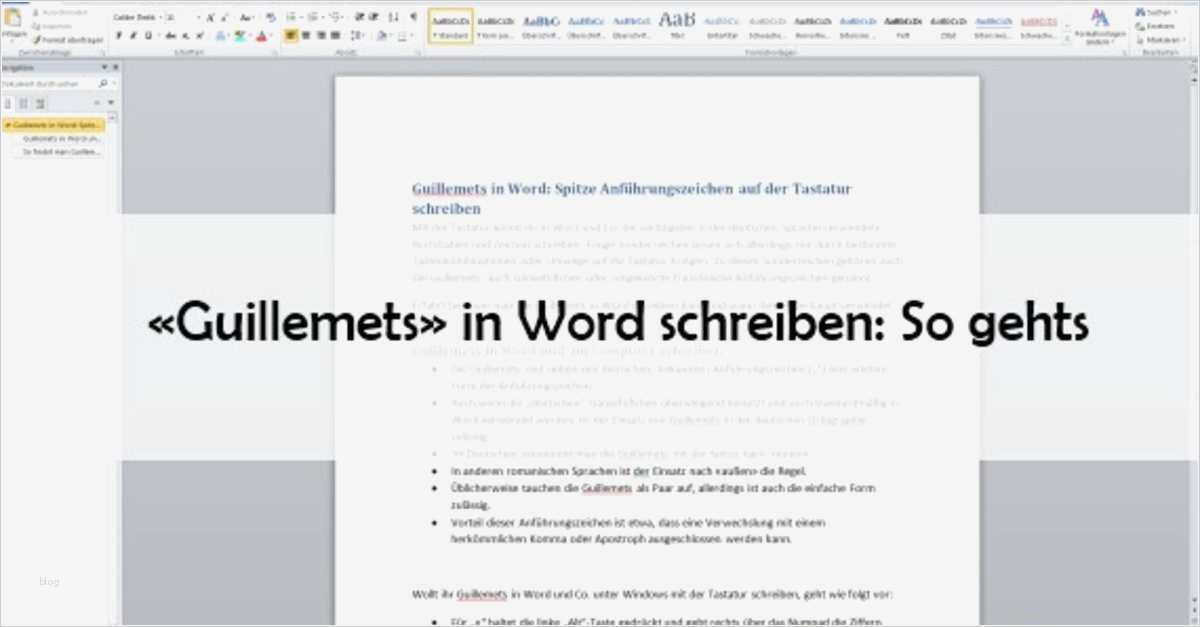Click the multilevel list icon
The height and width of the screenshot is (627, 1200).
336,17
